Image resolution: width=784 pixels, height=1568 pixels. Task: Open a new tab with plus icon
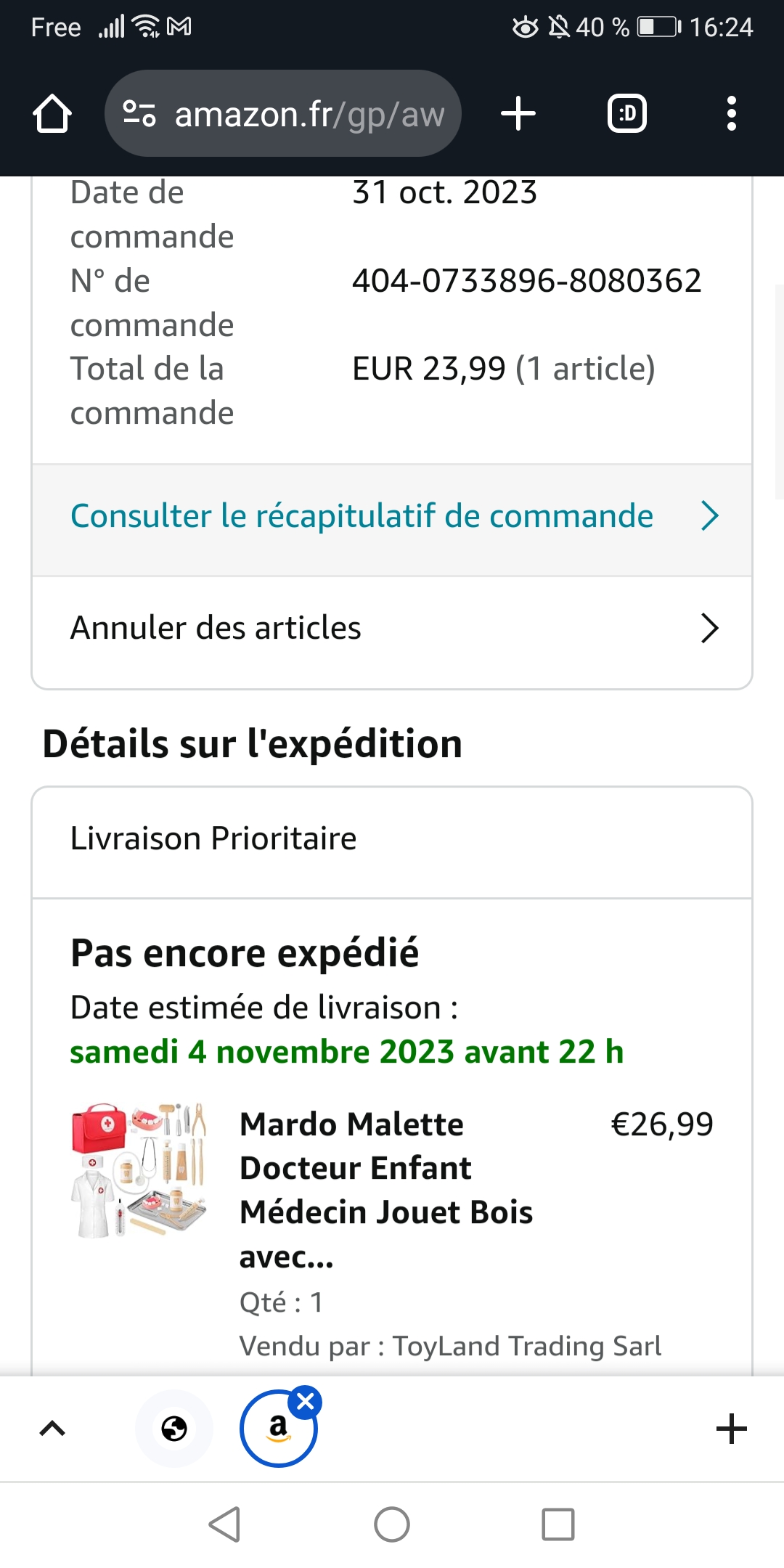tap(518, 114)
